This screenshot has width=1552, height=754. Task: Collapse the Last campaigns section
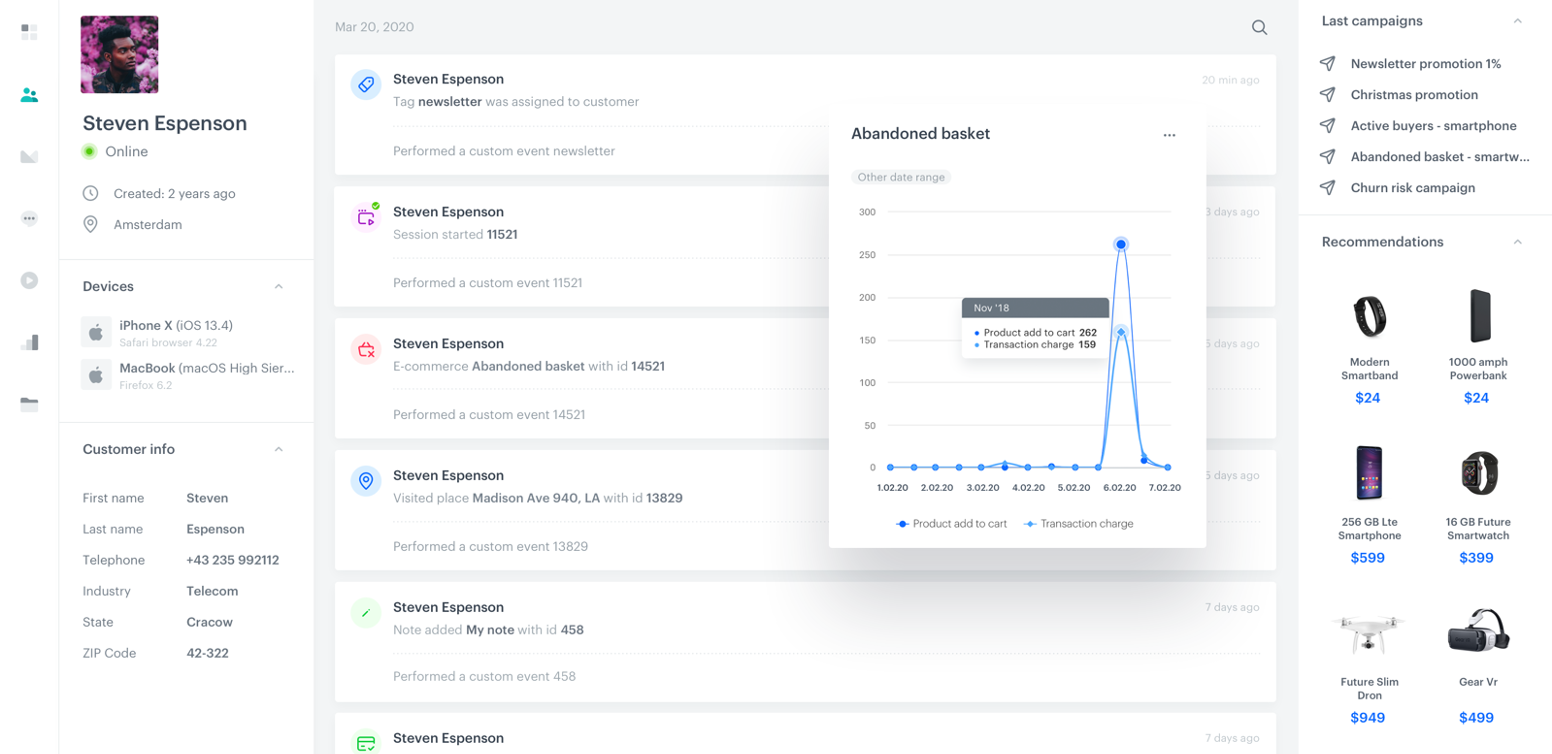1517,21
